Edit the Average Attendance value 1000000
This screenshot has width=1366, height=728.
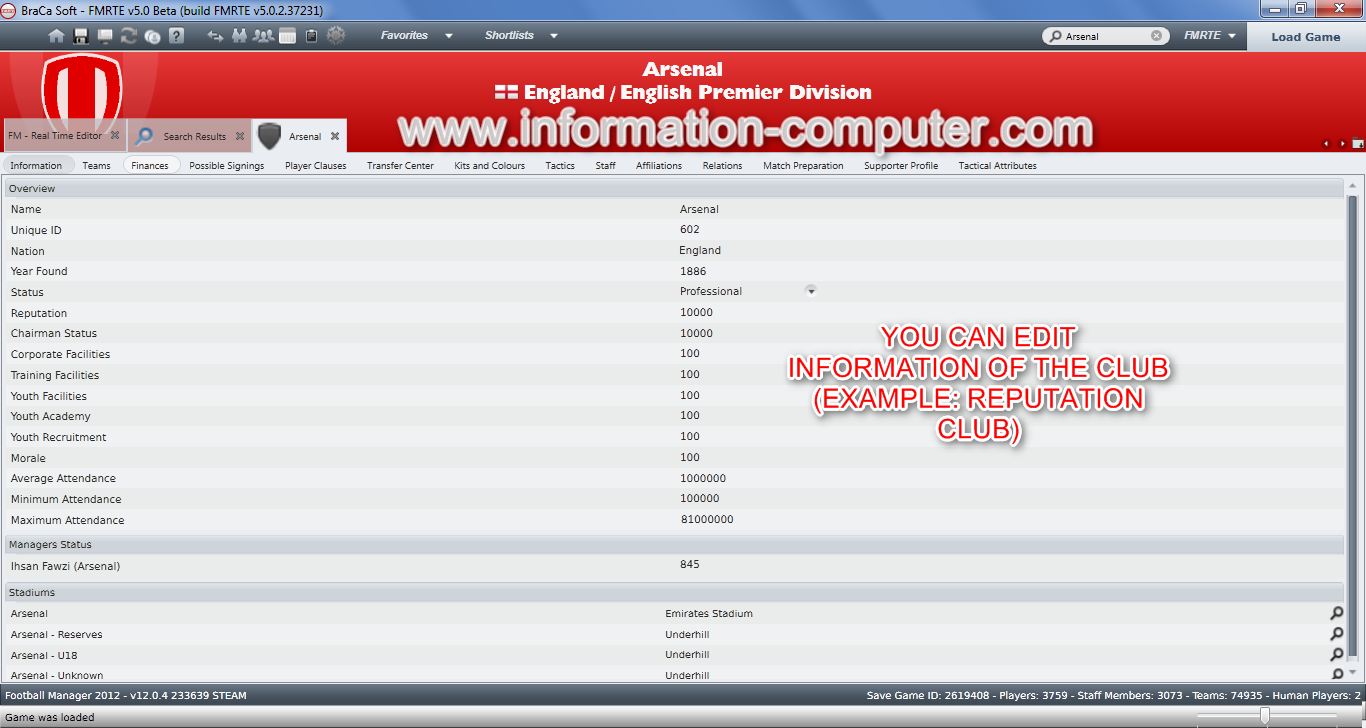[703, 478]
